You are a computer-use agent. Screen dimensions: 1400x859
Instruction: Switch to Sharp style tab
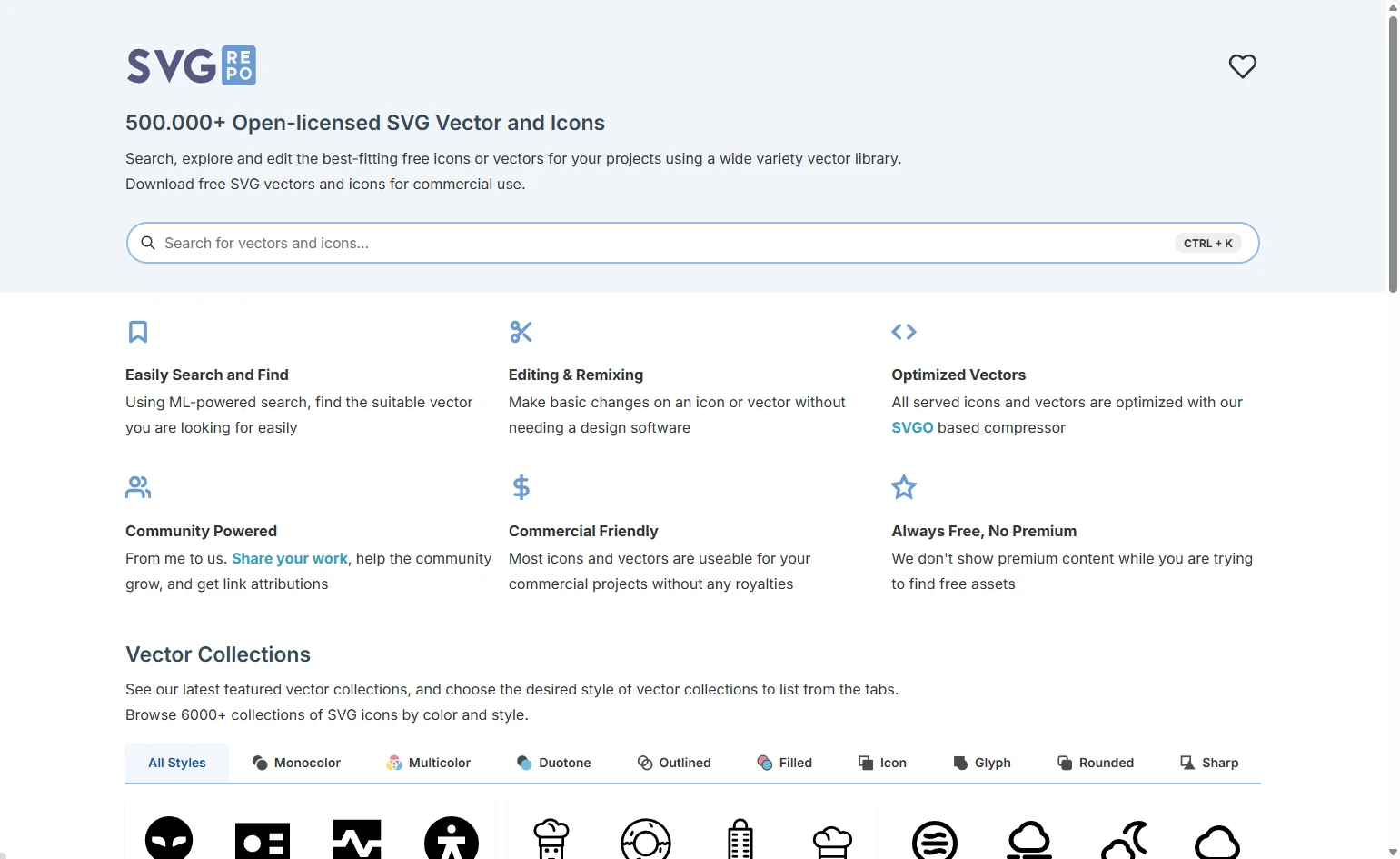point(1208,763)
